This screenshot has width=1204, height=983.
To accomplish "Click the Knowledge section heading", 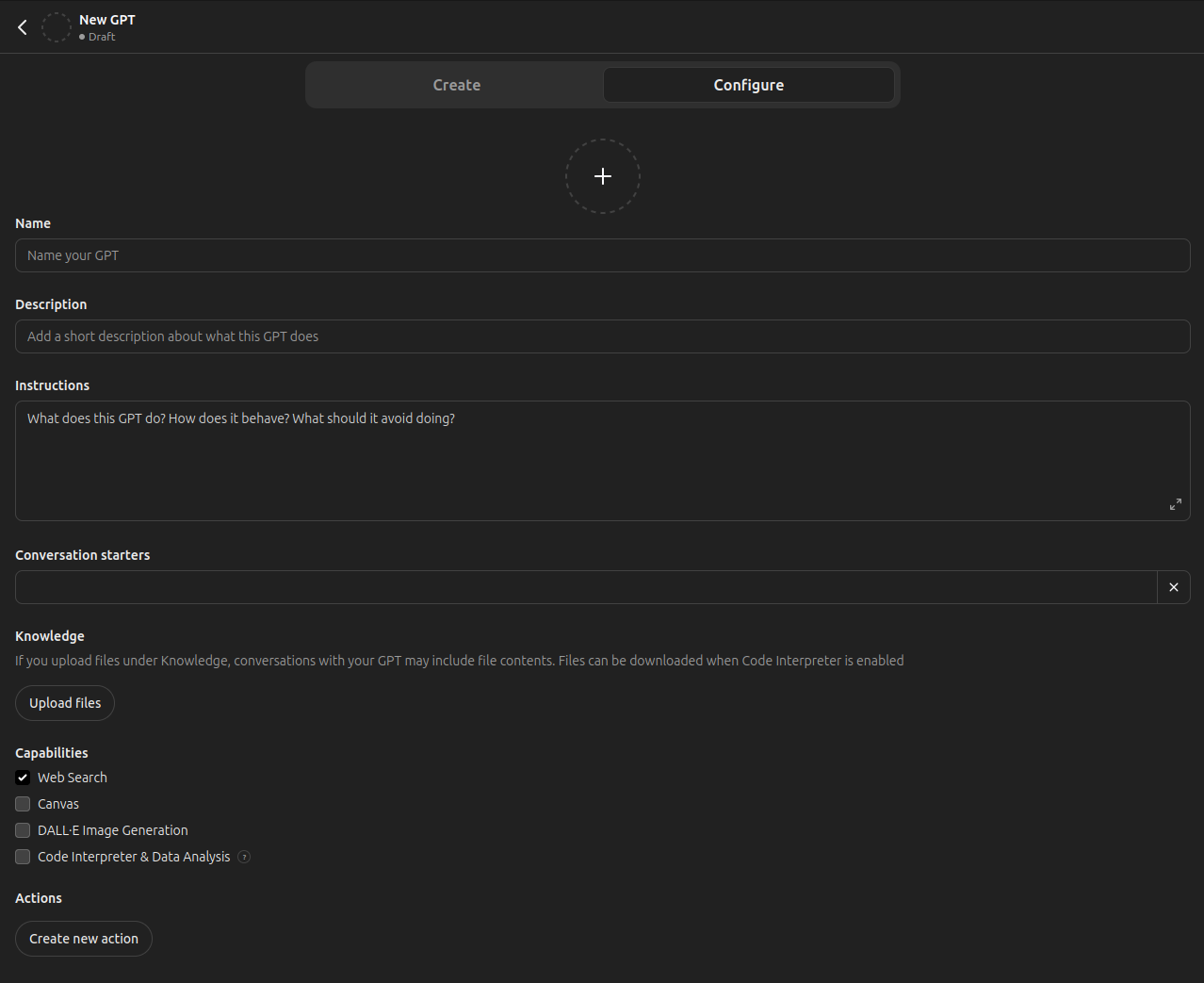I will pyautogui.click(x=50, y=636).
